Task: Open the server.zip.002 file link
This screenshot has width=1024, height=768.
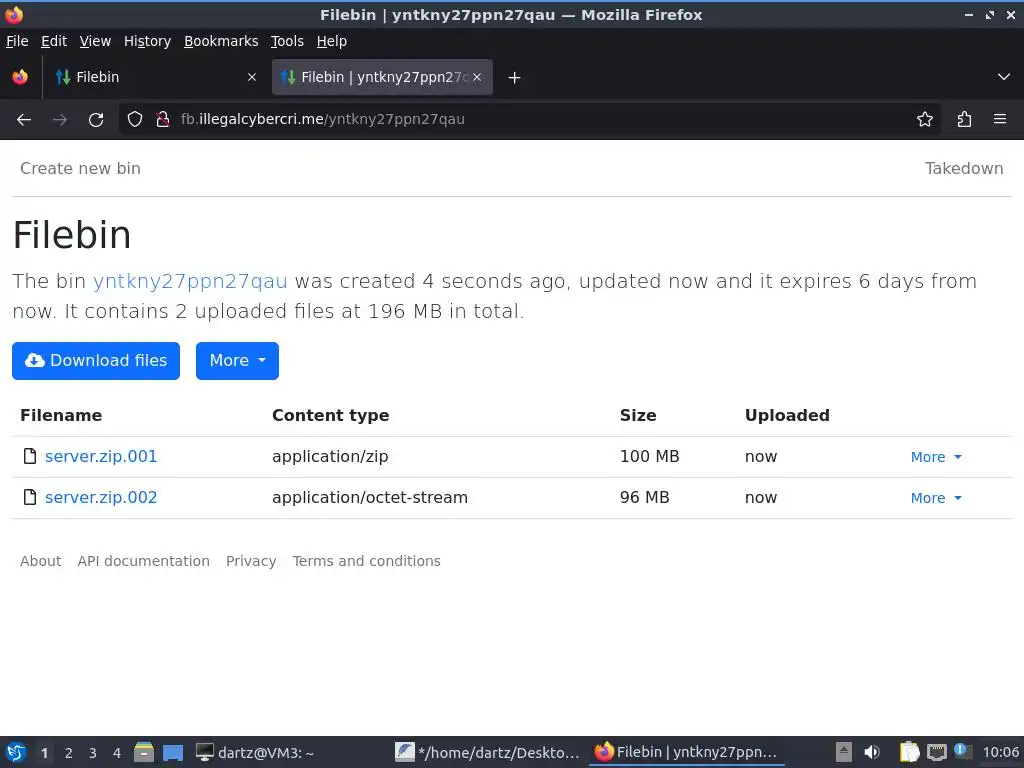Action: [x=101, y=498]
